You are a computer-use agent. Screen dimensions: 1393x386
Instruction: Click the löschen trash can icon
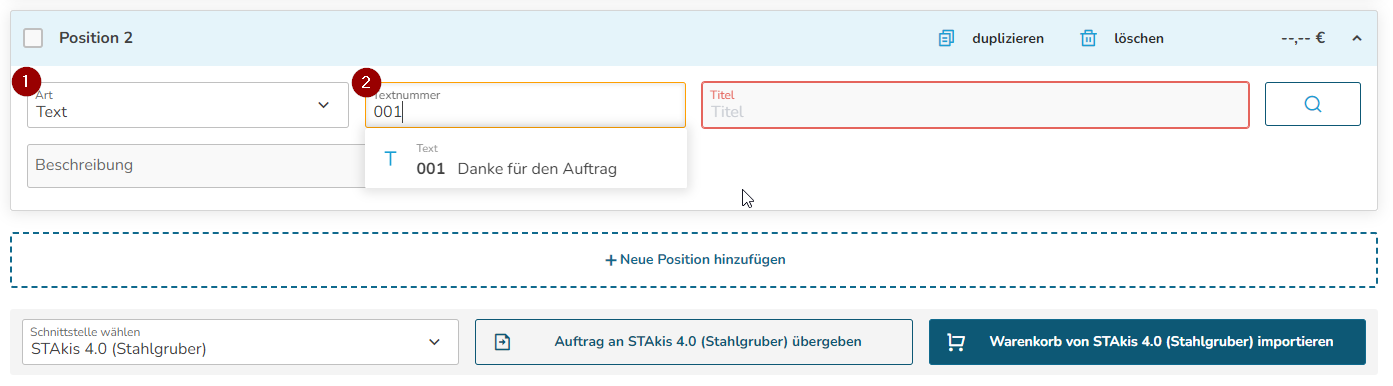click(1088, 38)
